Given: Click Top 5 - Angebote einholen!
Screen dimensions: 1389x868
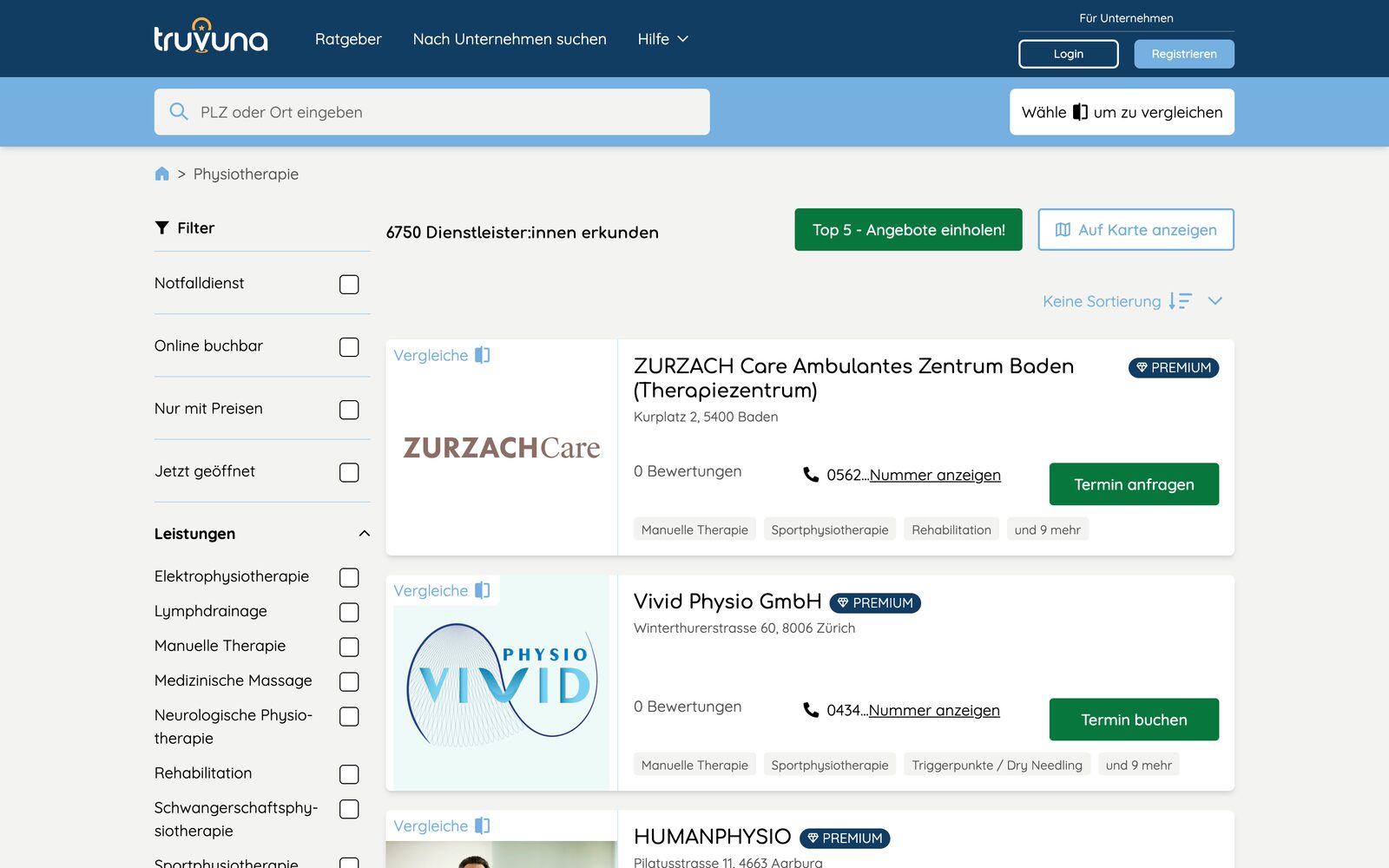Looking at the screenshot, I should pyautogui.click(x=908, y=230).
